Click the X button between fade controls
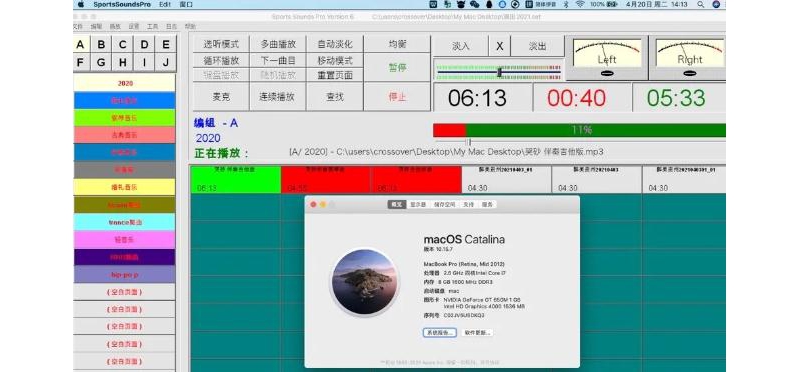 point(499,46)
